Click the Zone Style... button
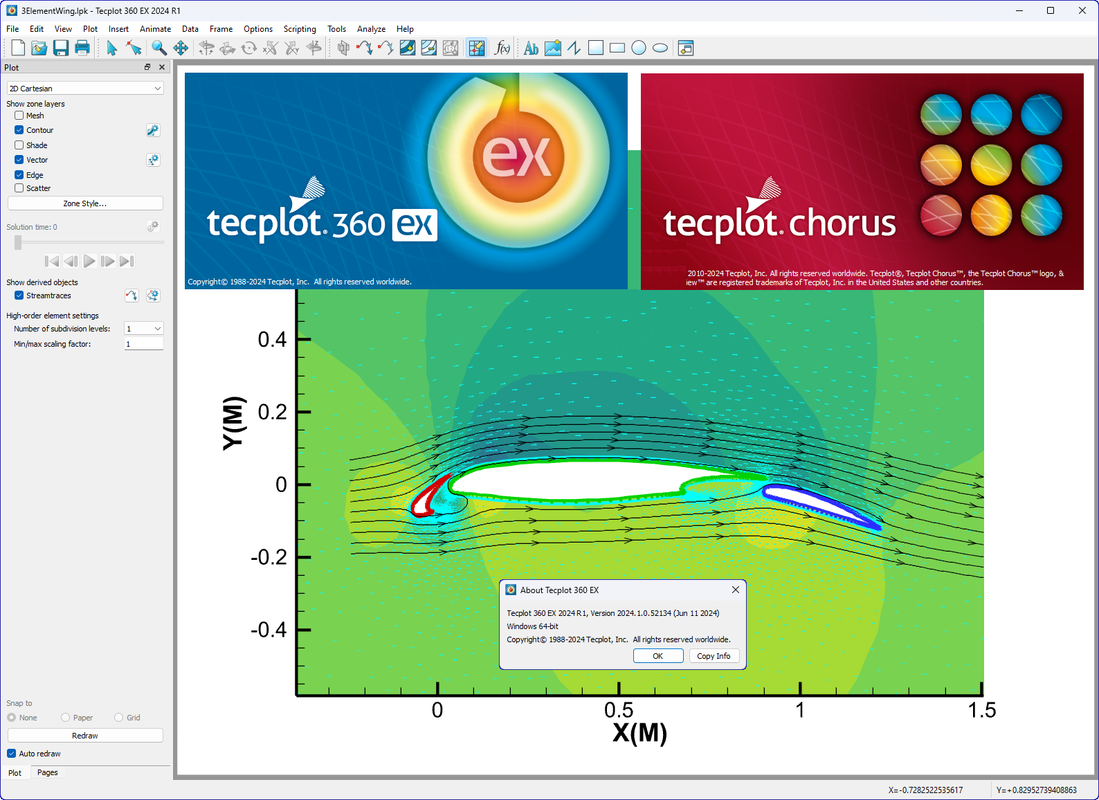The width and height of the screenshot is (1099, 800). (x=85, y=203)
